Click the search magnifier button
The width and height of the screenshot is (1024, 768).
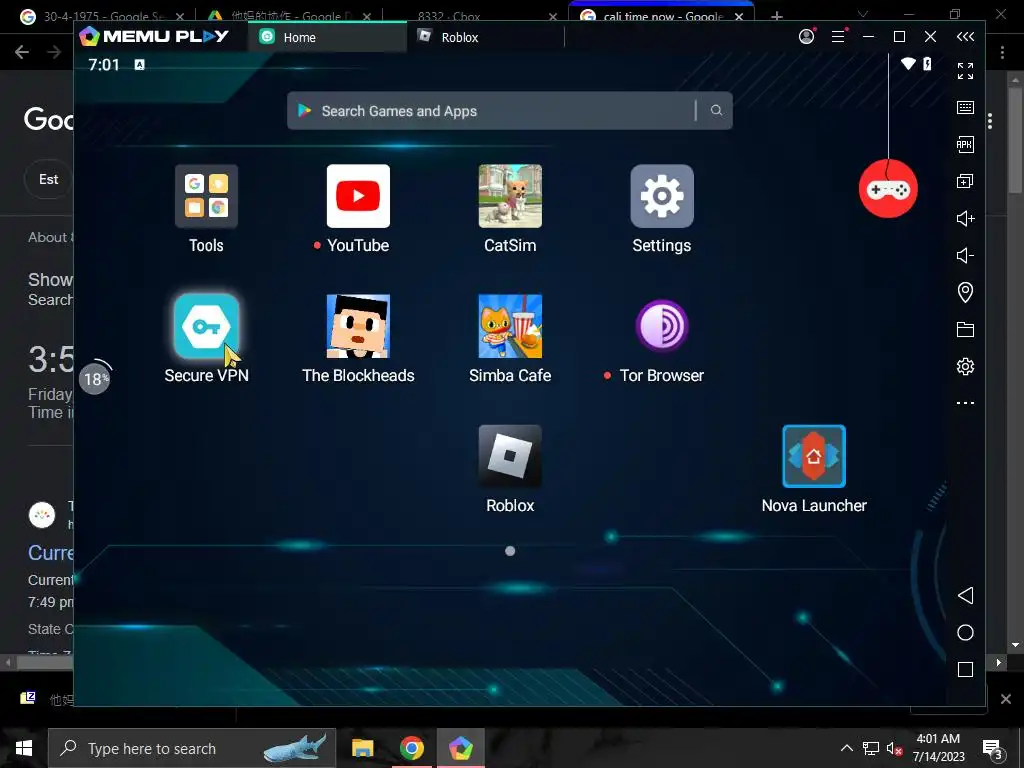click(x=716, y=110)
